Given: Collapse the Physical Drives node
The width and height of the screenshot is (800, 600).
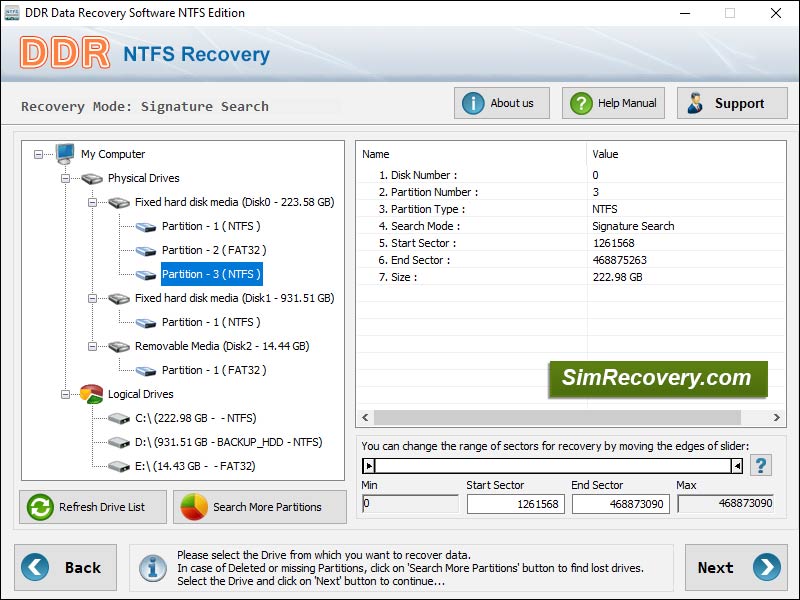Looking at the screenshot, I should coord(64,178).
